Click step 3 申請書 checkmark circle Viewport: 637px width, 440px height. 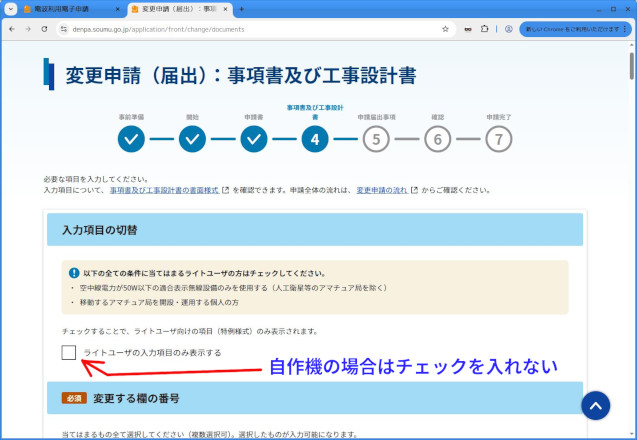253,139
